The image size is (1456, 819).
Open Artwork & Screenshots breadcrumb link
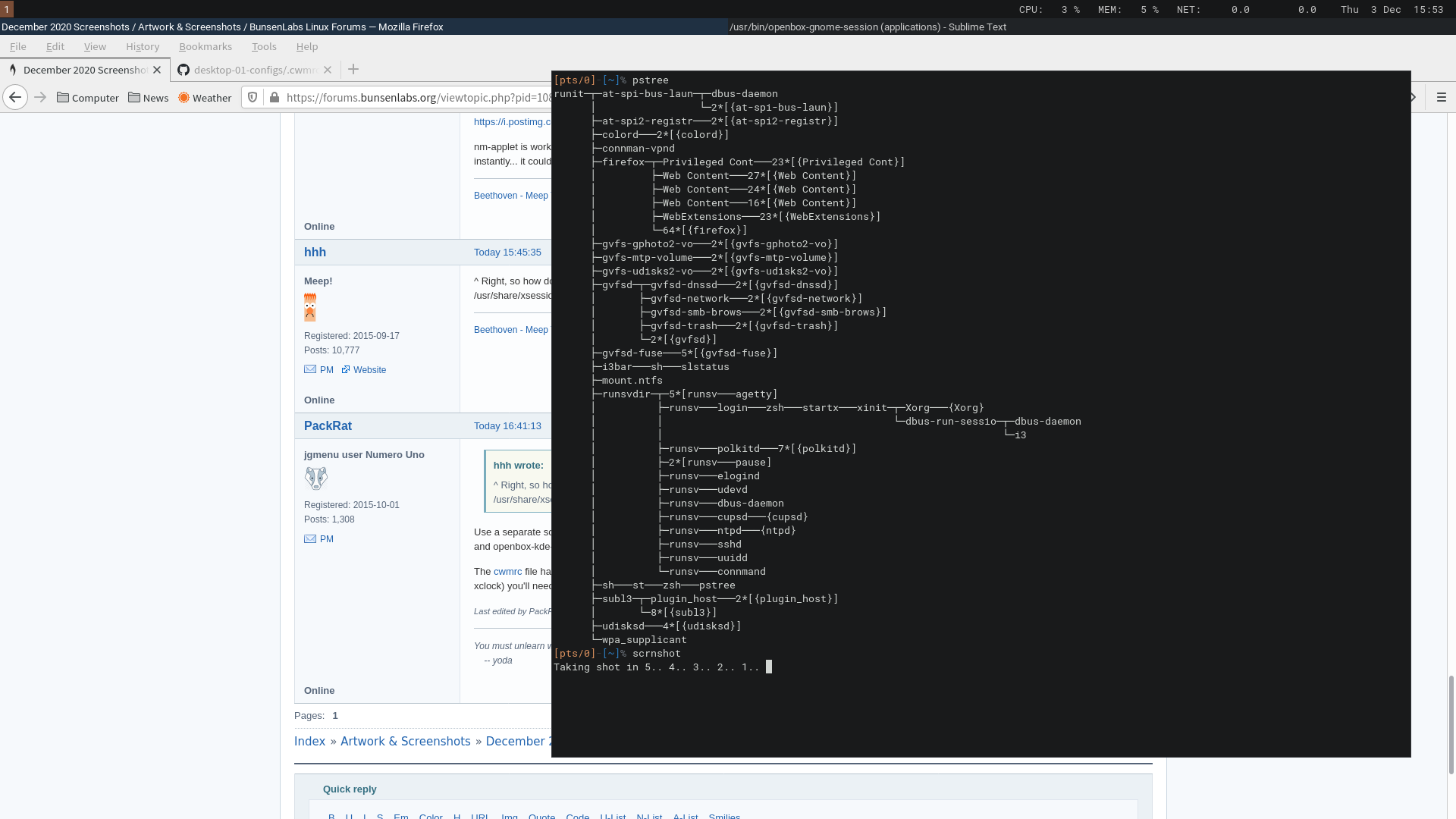pyautogui.click(x=405, y=742)
